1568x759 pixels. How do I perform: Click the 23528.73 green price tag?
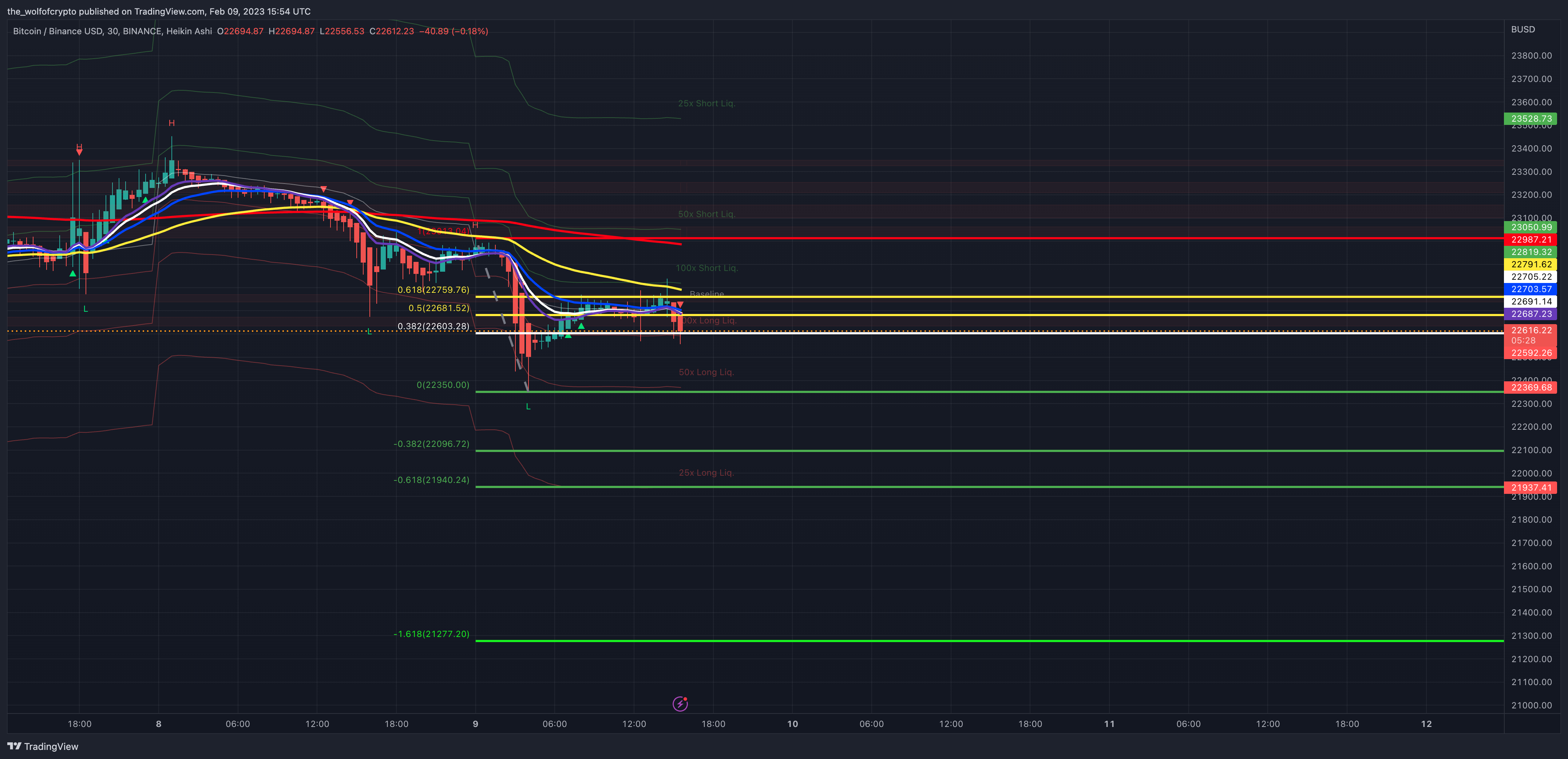click(x=1530, y=119)
